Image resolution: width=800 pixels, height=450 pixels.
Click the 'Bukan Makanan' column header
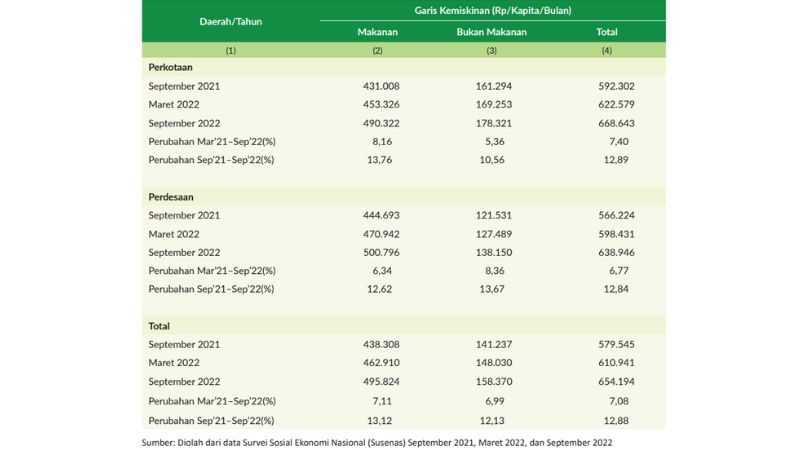pos(491,32)
